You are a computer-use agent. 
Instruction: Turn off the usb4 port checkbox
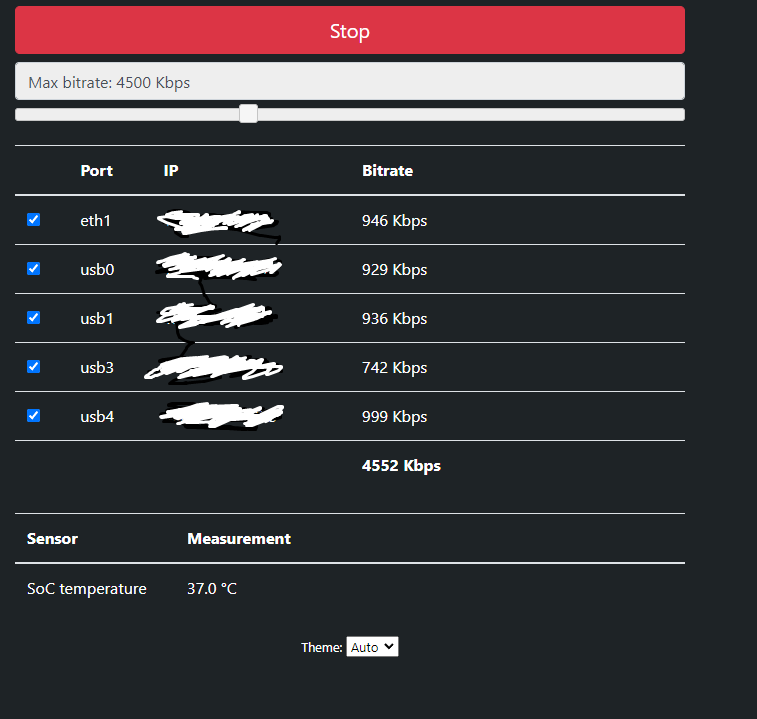pyautogui.click(x=34, y=416)
